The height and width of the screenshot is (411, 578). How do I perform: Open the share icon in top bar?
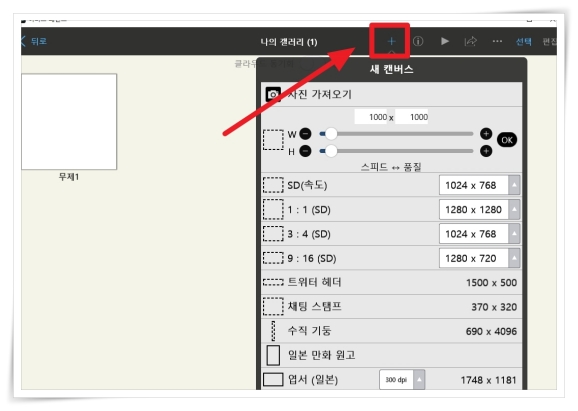click(470, 41)
